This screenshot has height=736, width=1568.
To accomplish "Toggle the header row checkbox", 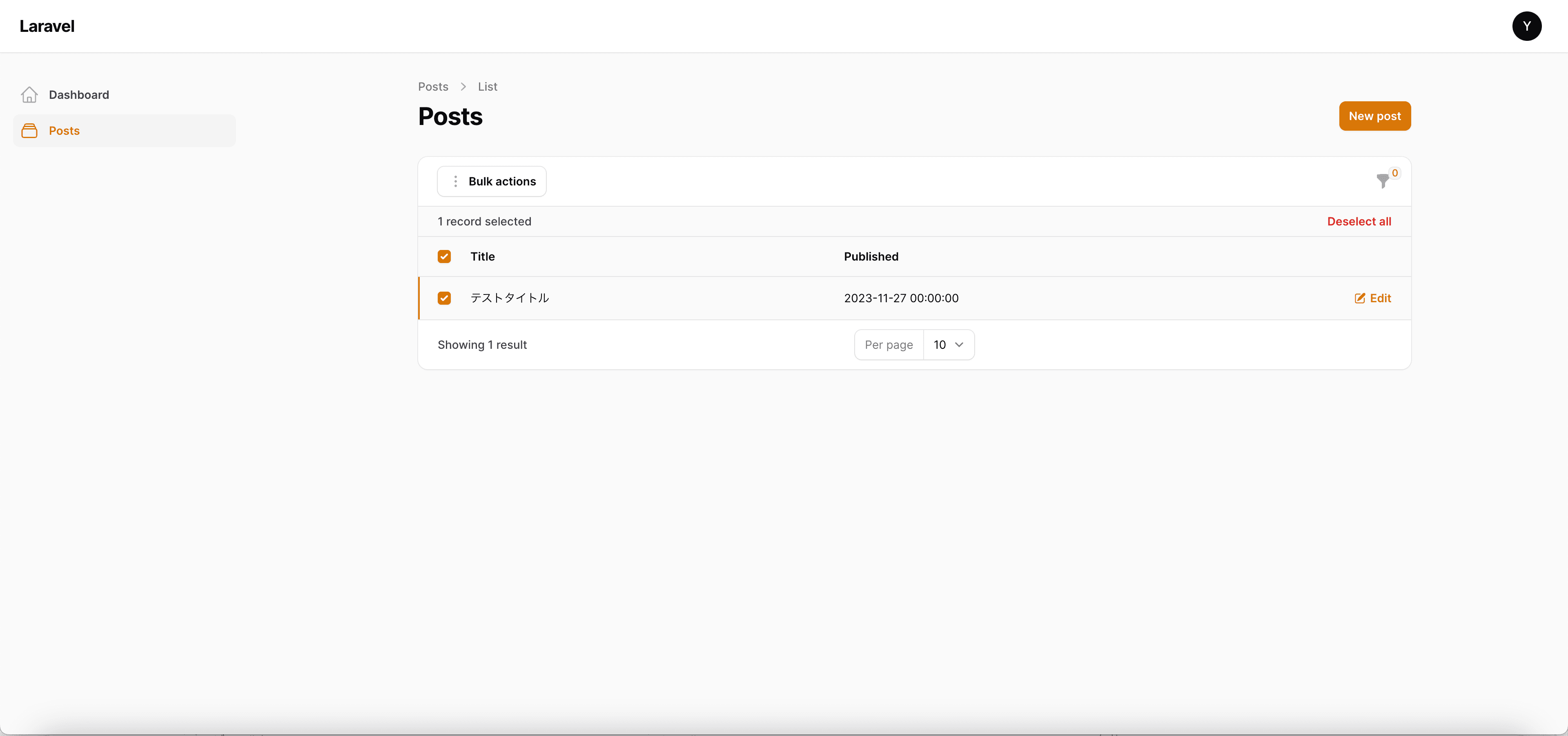I will click(x=444, y=256).
